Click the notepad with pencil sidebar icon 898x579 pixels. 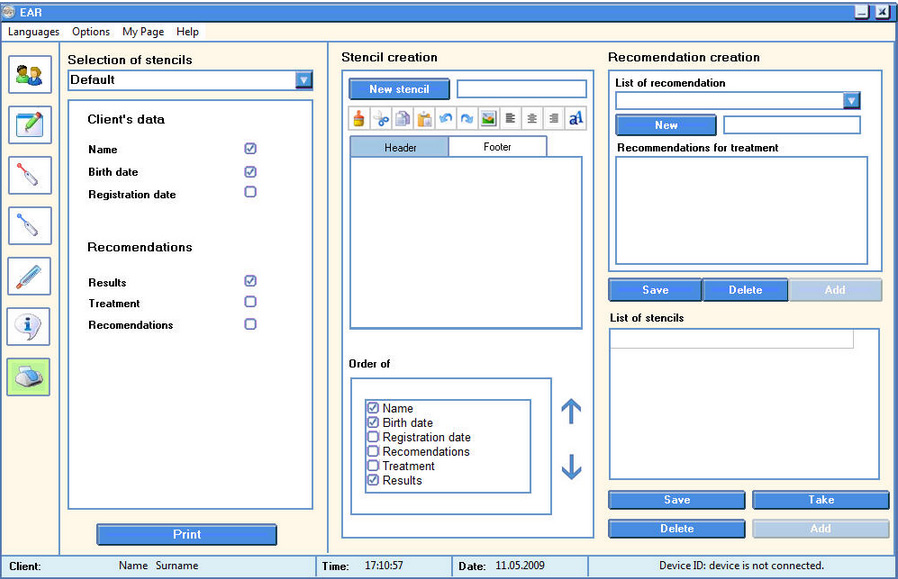(x=29, y=125)
